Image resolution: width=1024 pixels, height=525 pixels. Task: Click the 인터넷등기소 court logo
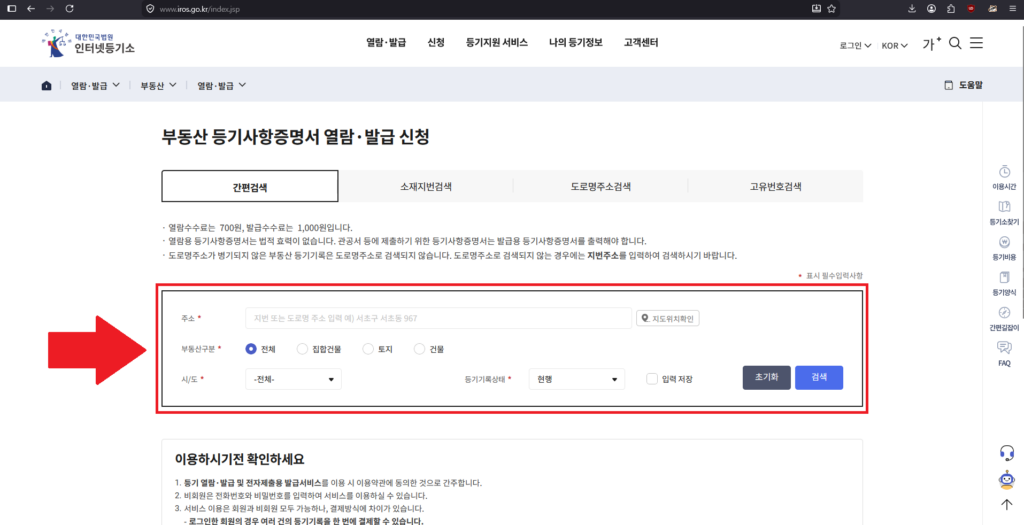pos(88,42)
